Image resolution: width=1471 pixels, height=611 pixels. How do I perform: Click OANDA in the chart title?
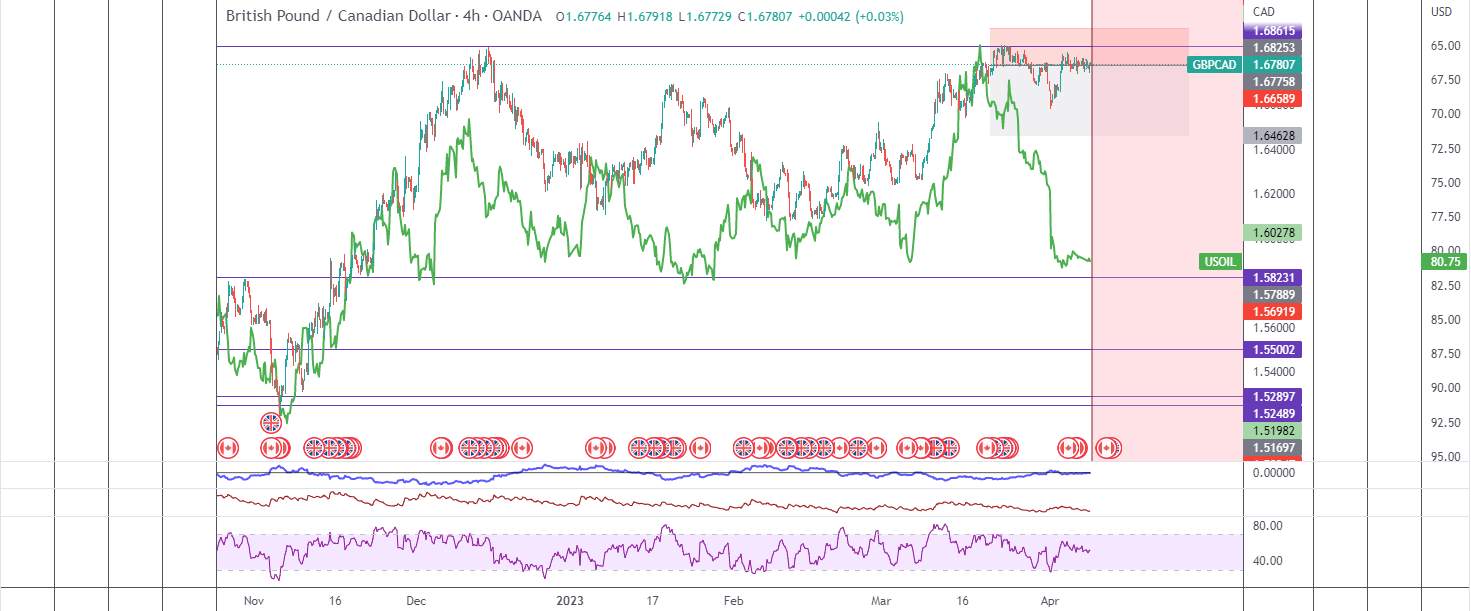518,16
